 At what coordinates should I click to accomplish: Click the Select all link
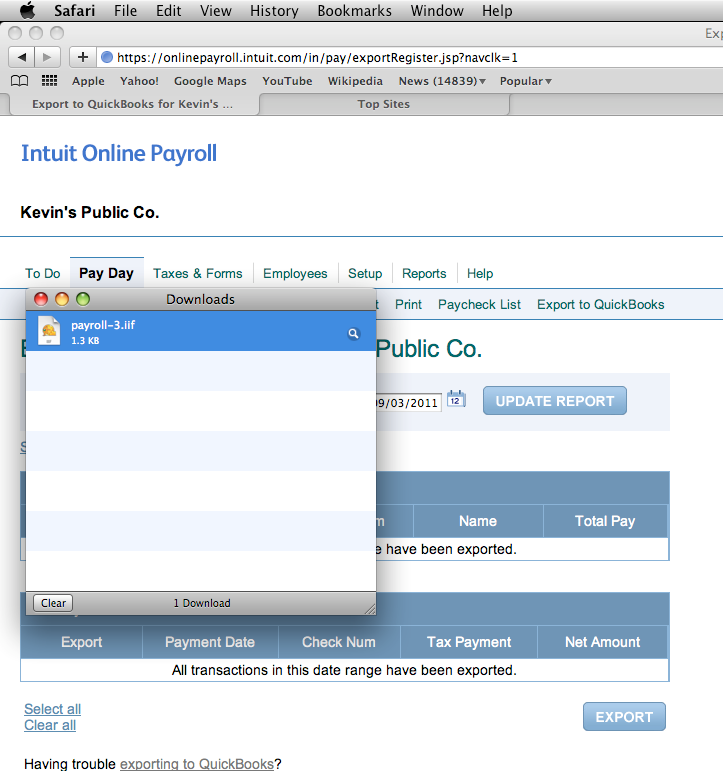(53, 709)
